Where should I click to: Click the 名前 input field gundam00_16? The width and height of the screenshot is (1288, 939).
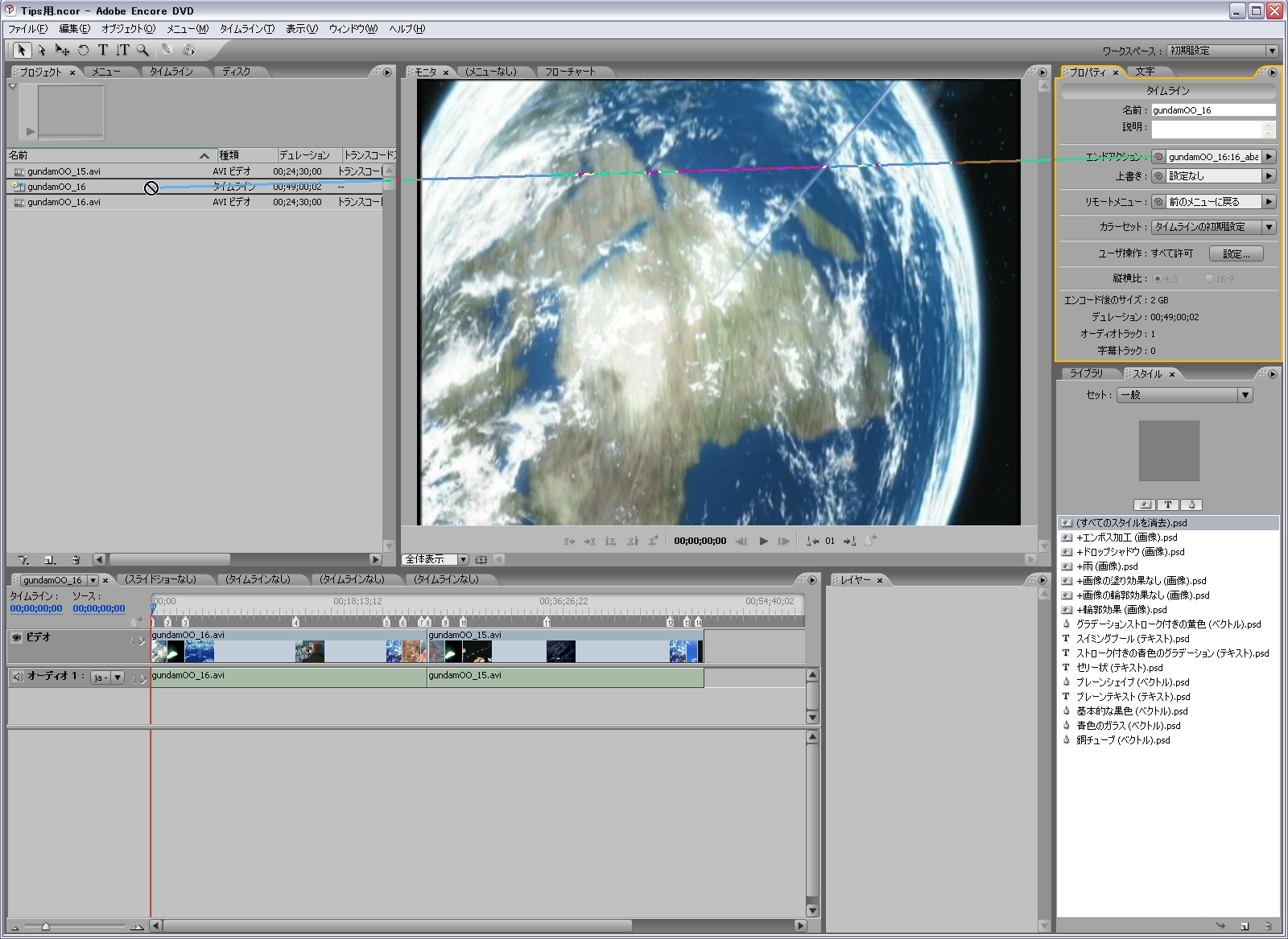(x=1212, y=110)
